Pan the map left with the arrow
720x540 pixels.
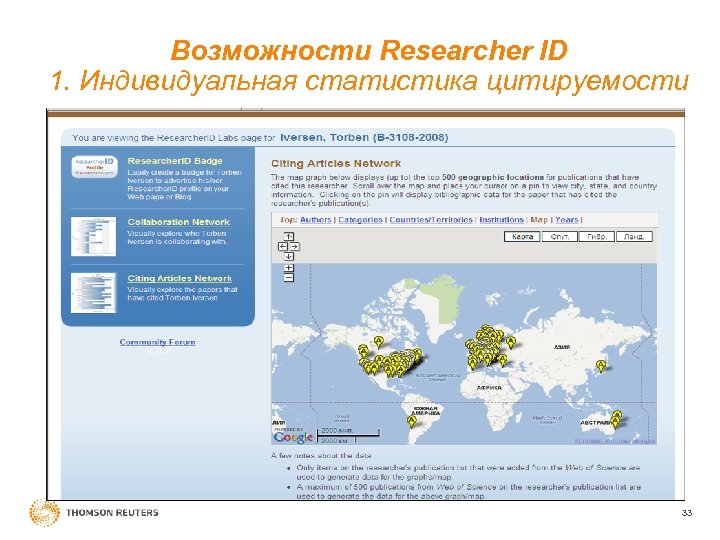point(283,247)
